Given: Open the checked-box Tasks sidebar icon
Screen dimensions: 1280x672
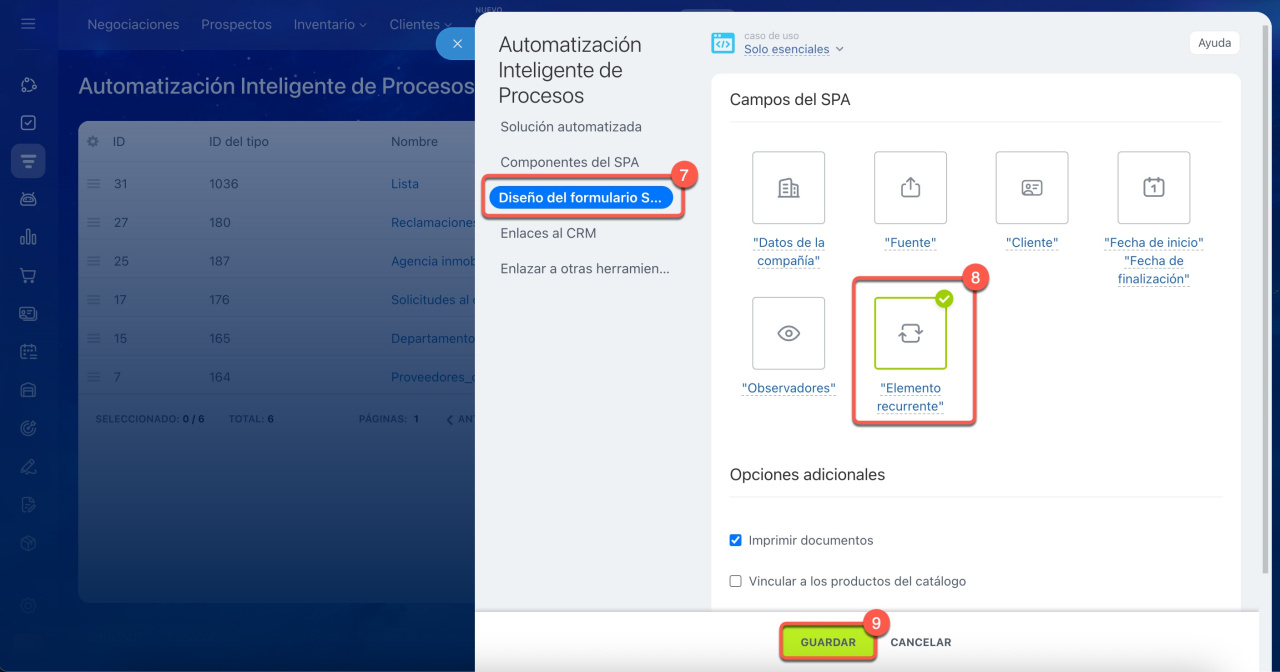Looking at the screenshot, I should coord(28,123).
